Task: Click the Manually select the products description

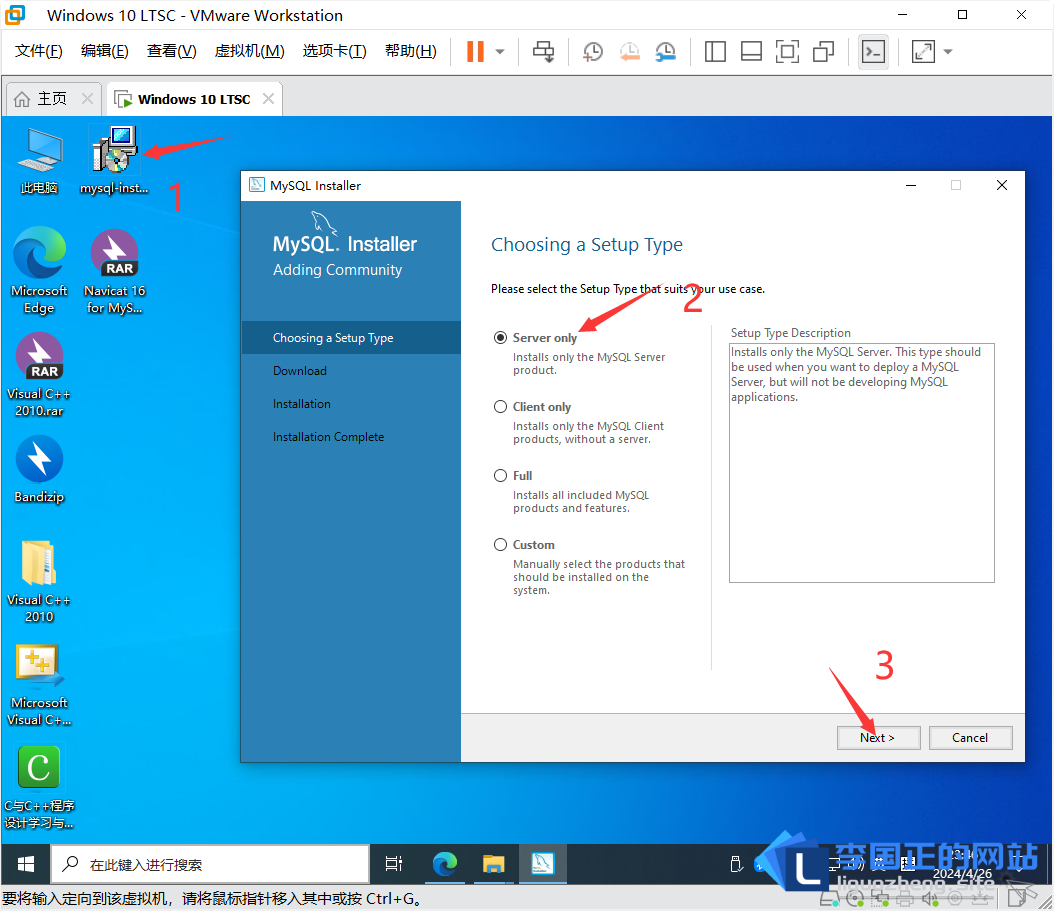Action: (599, 577)
